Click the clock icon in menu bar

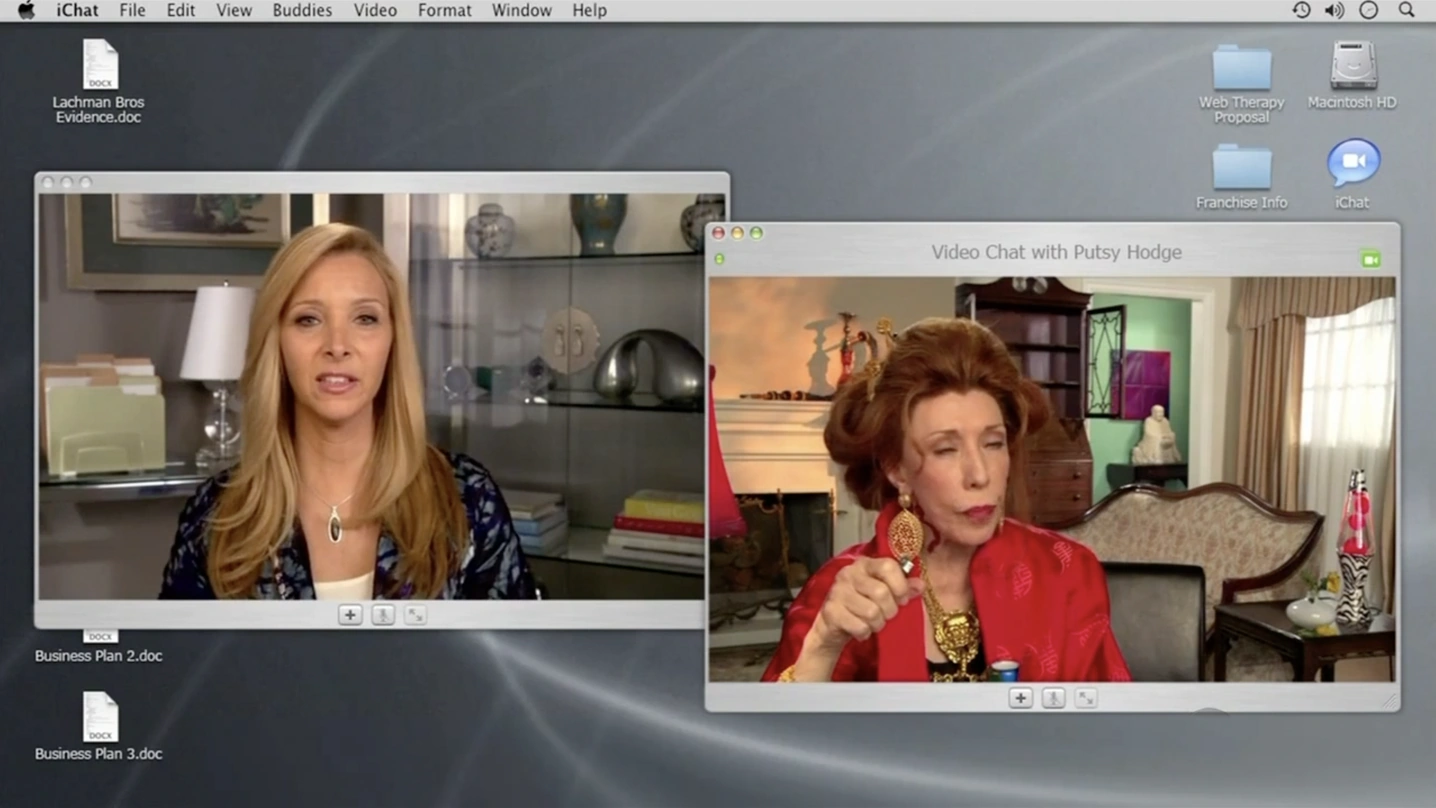coord(1369,10)
